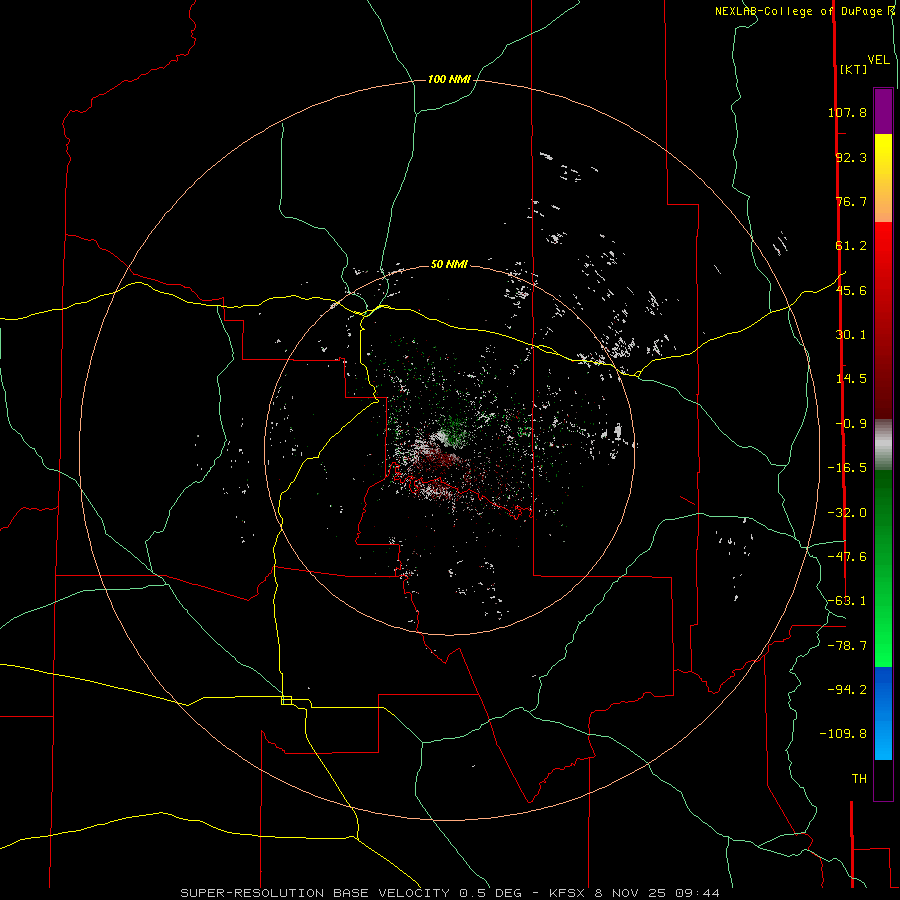
Task: Click the black TH segment of color bar
Action: coord(883,779)
